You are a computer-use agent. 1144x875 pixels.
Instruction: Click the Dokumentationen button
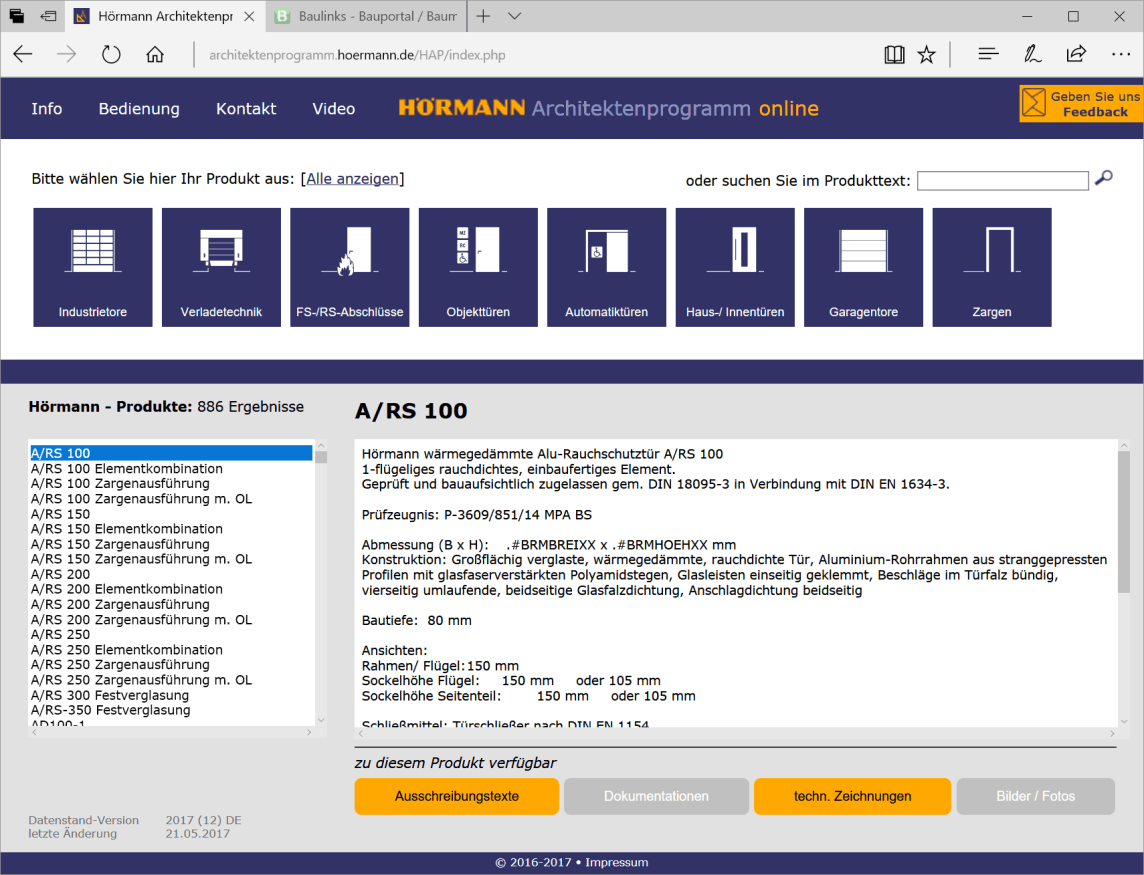point(656,796)
